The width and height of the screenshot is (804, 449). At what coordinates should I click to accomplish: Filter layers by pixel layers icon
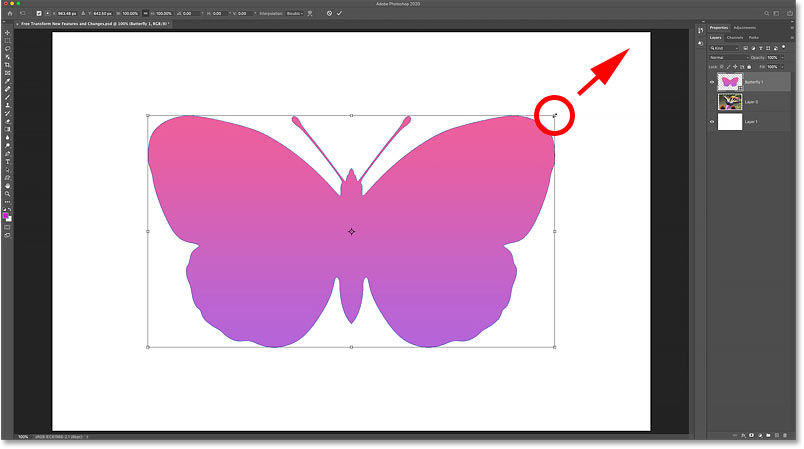pos(746,48)
